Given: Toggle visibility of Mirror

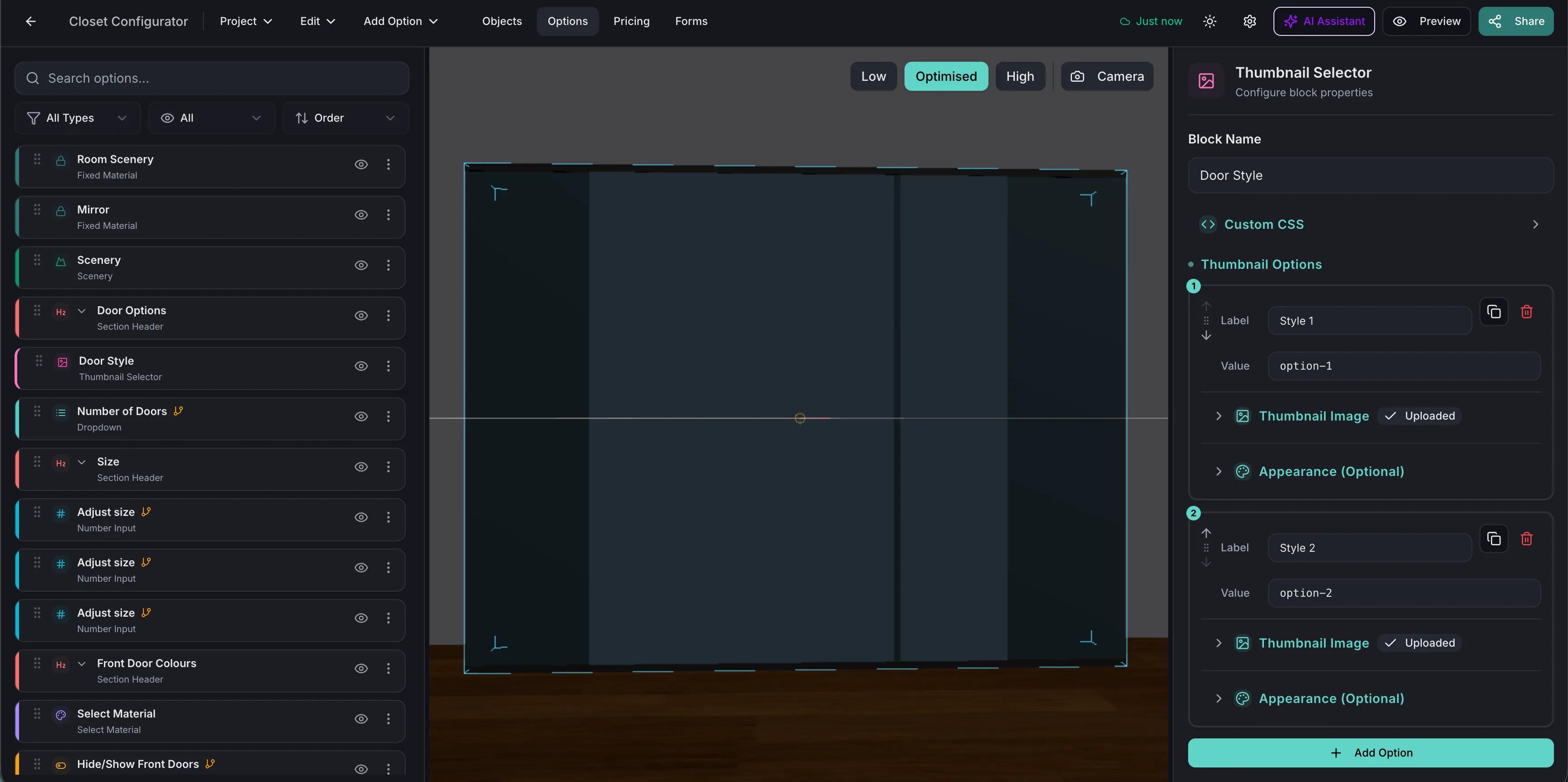Looking at the screenshot, I should tap(361, 215).
